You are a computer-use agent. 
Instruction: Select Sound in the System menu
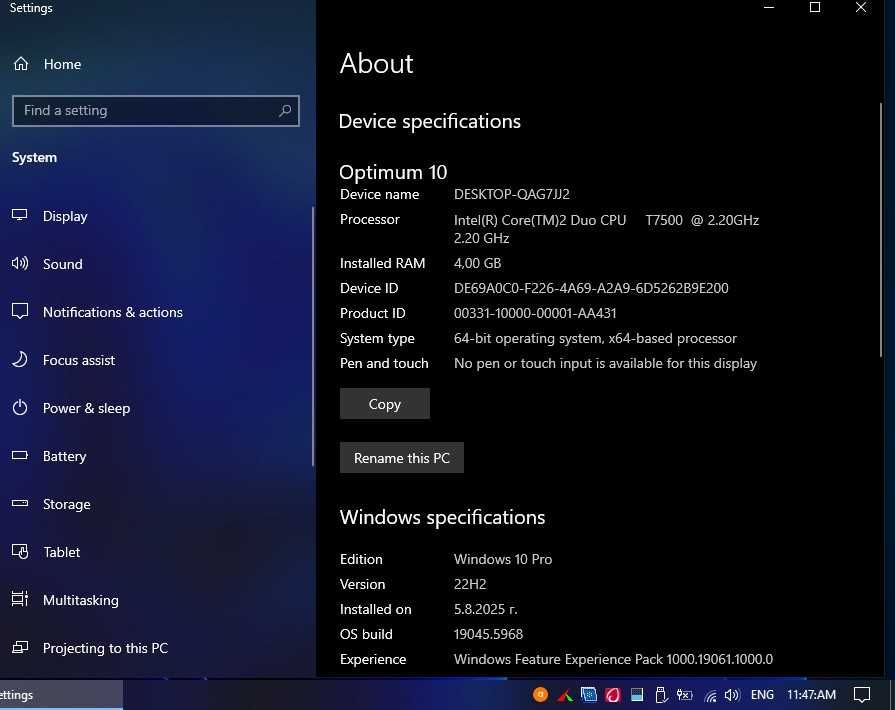[63, 264]
